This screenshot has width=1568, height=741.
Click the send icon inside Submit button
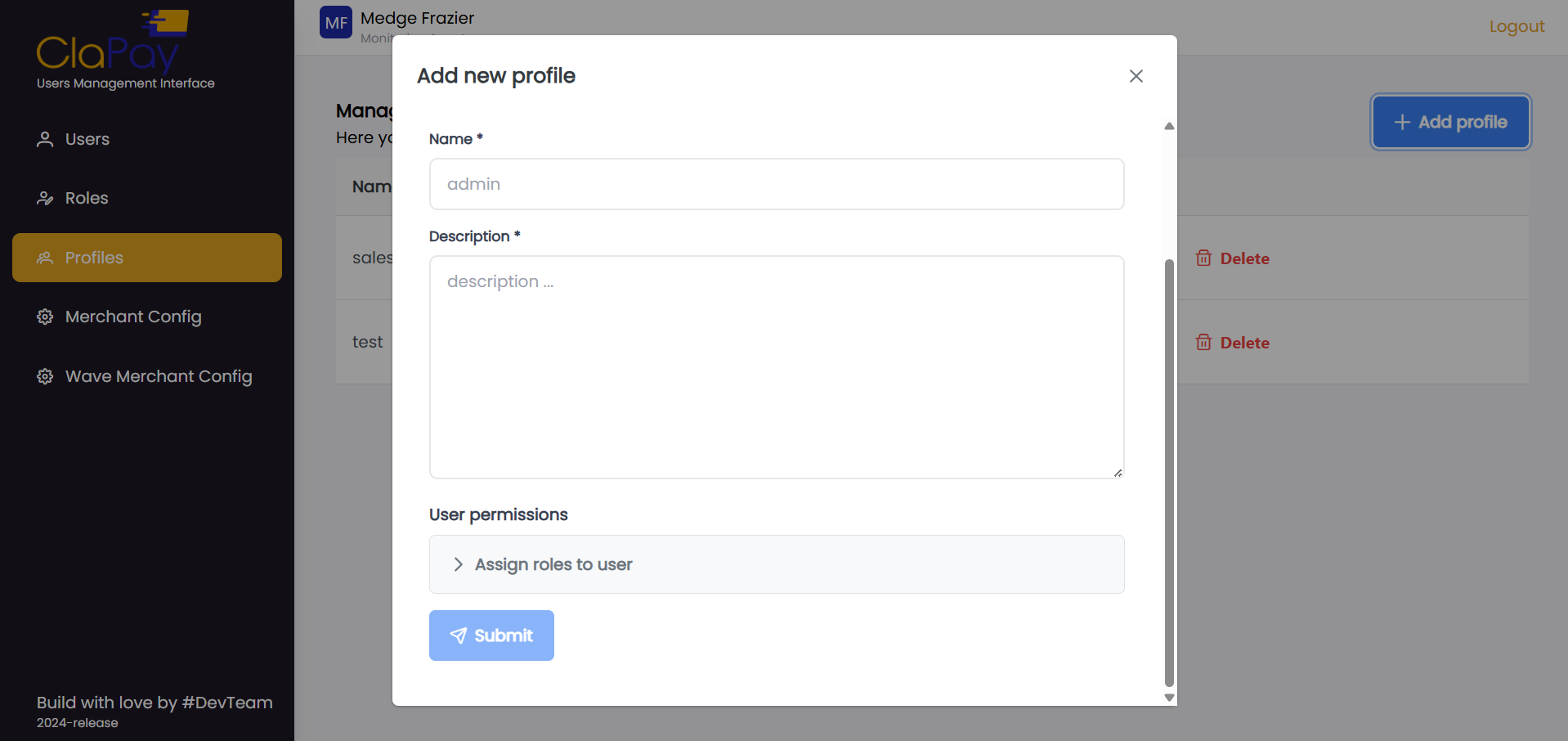tap(458, 635)
